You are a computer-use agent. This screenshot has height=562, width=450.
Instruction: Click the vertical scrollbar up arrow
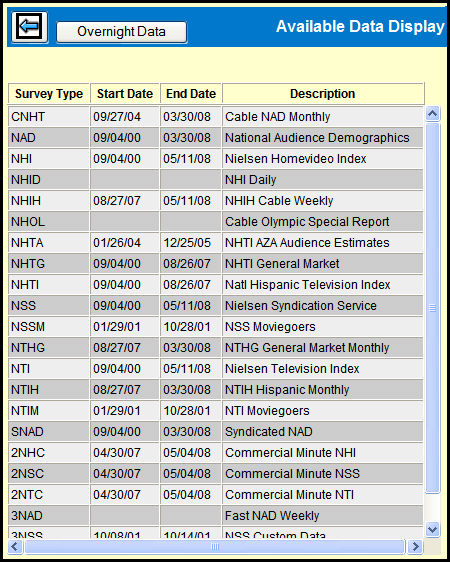[432, 114]
